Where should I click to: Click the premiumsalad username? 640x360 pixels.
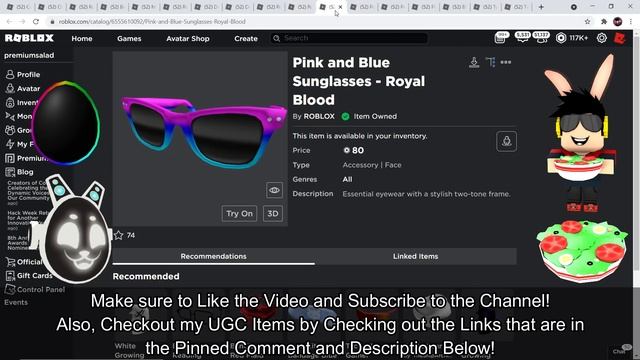point(29,55)
